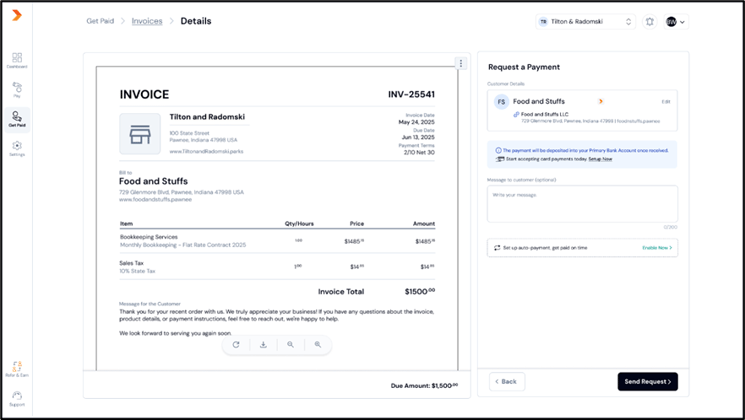745x420 pixels.
Task: Expand the Tilton & Radomski company selector
Action: coord(585,21)
